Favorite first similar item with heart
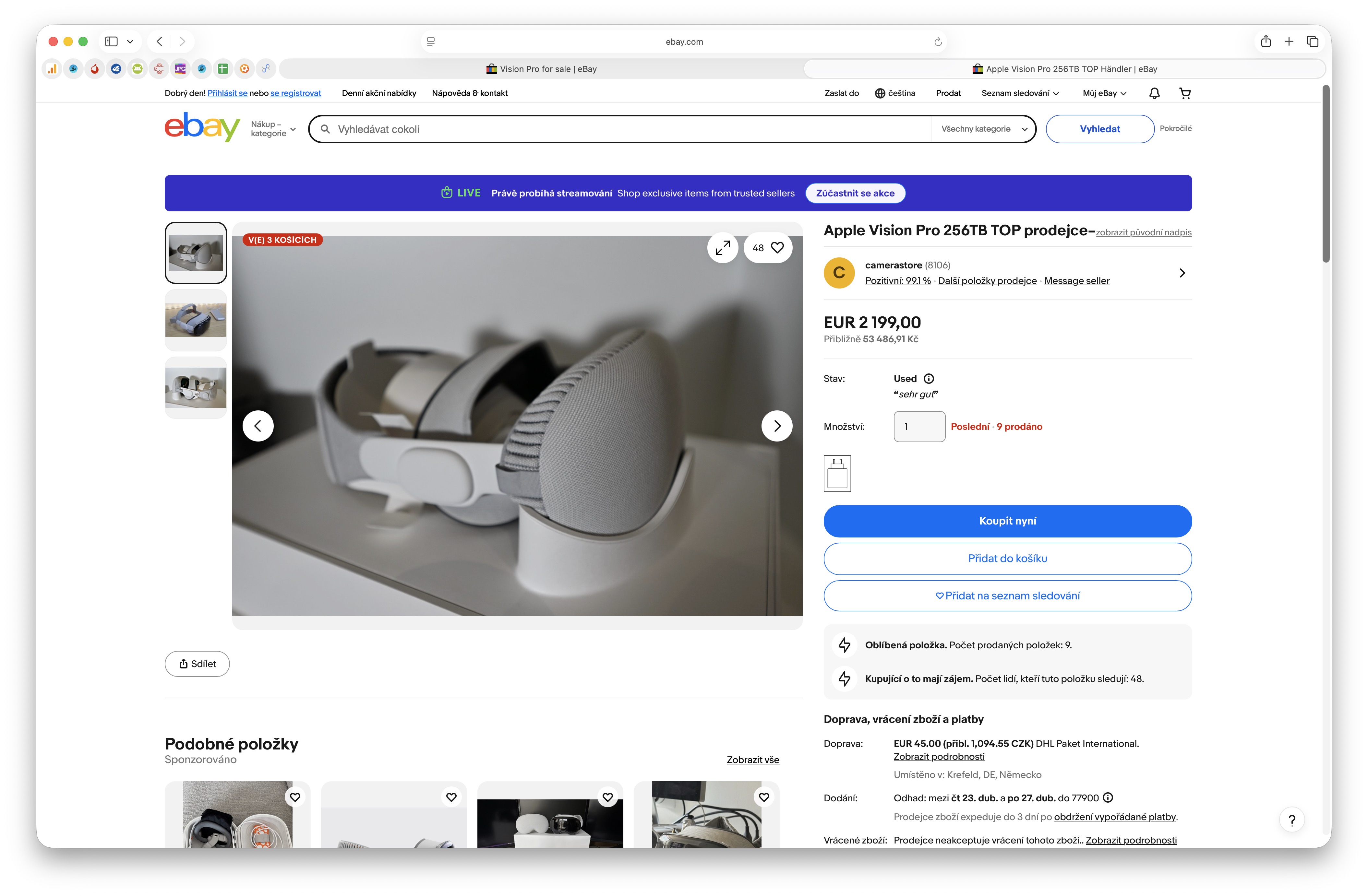Image resolution: width=1368 pixels, height=896 pixels. pos(295,797)
